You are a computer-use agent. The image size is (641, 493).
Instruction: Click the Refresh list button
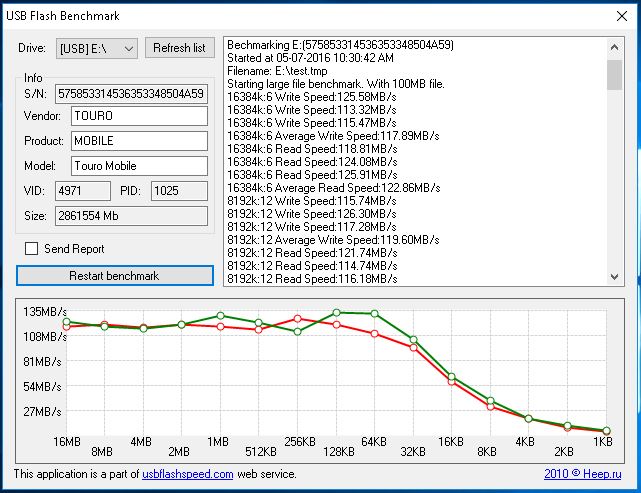click(x=180, y=48)
